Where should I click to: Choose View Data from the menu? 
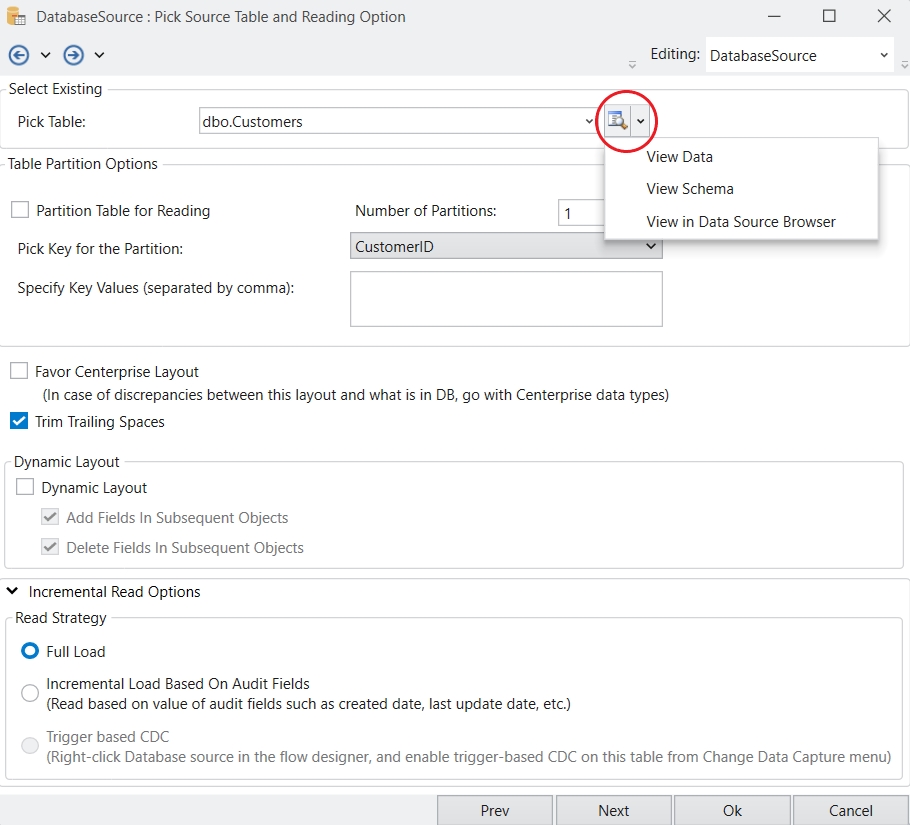pos(679,157)
